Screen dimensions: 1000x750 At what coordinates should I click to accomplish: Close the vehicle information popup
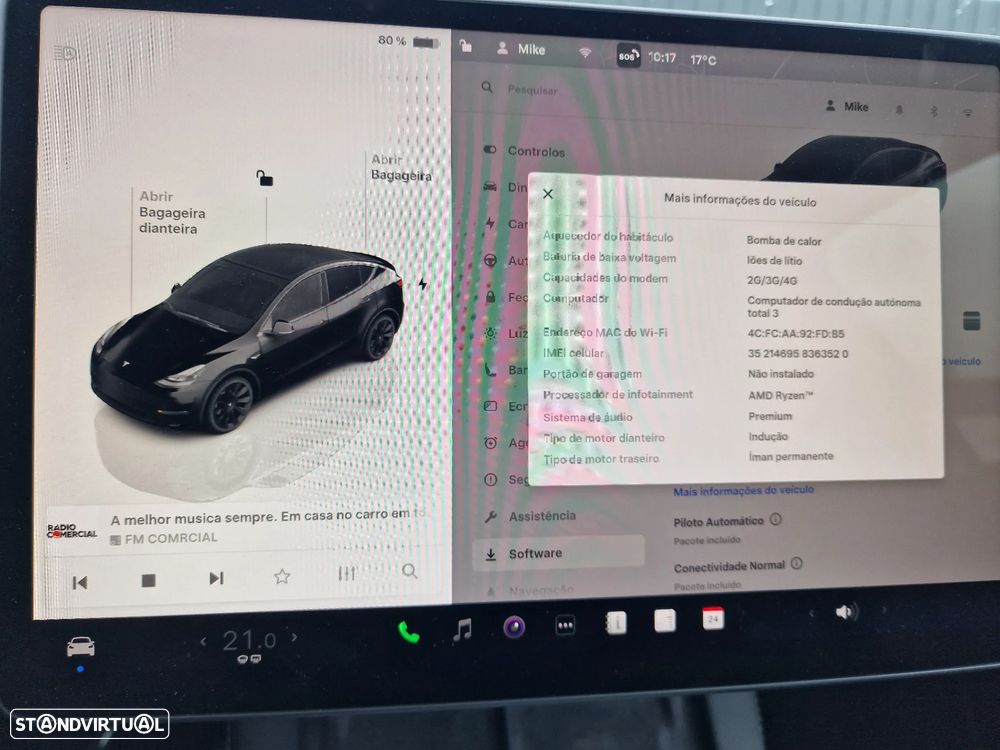click(548, 194)
